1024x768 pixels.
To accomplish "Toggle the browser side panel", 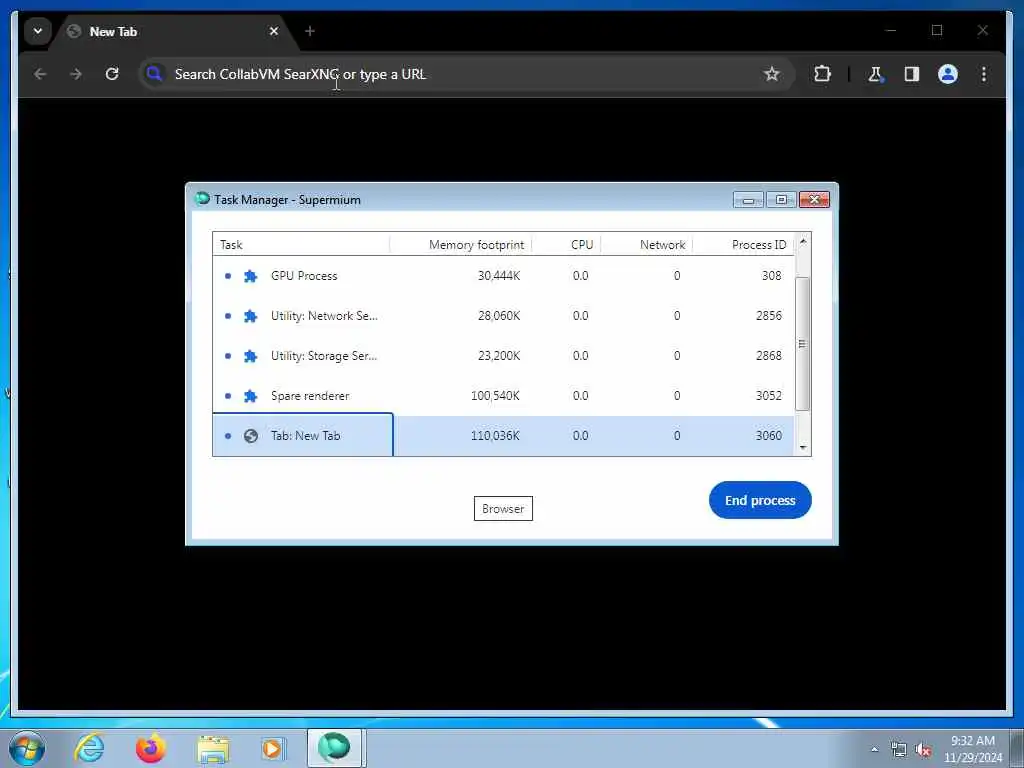I will point(912,74).
